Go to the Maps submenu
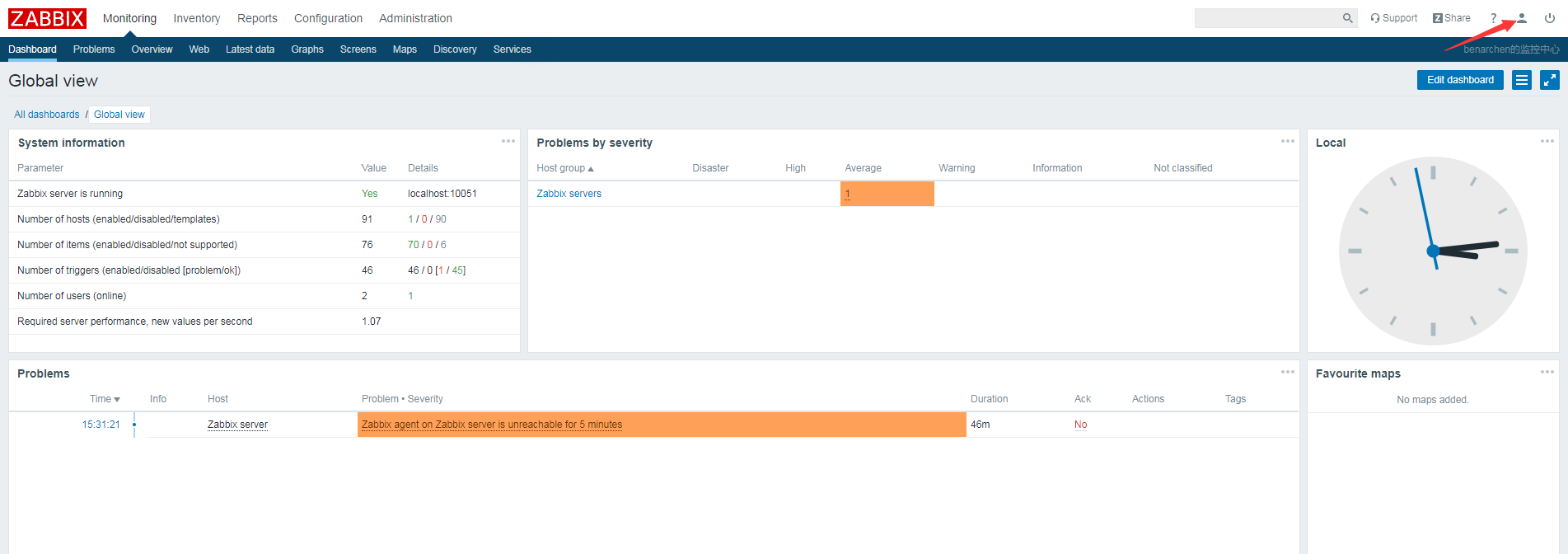 coord(405,49)
